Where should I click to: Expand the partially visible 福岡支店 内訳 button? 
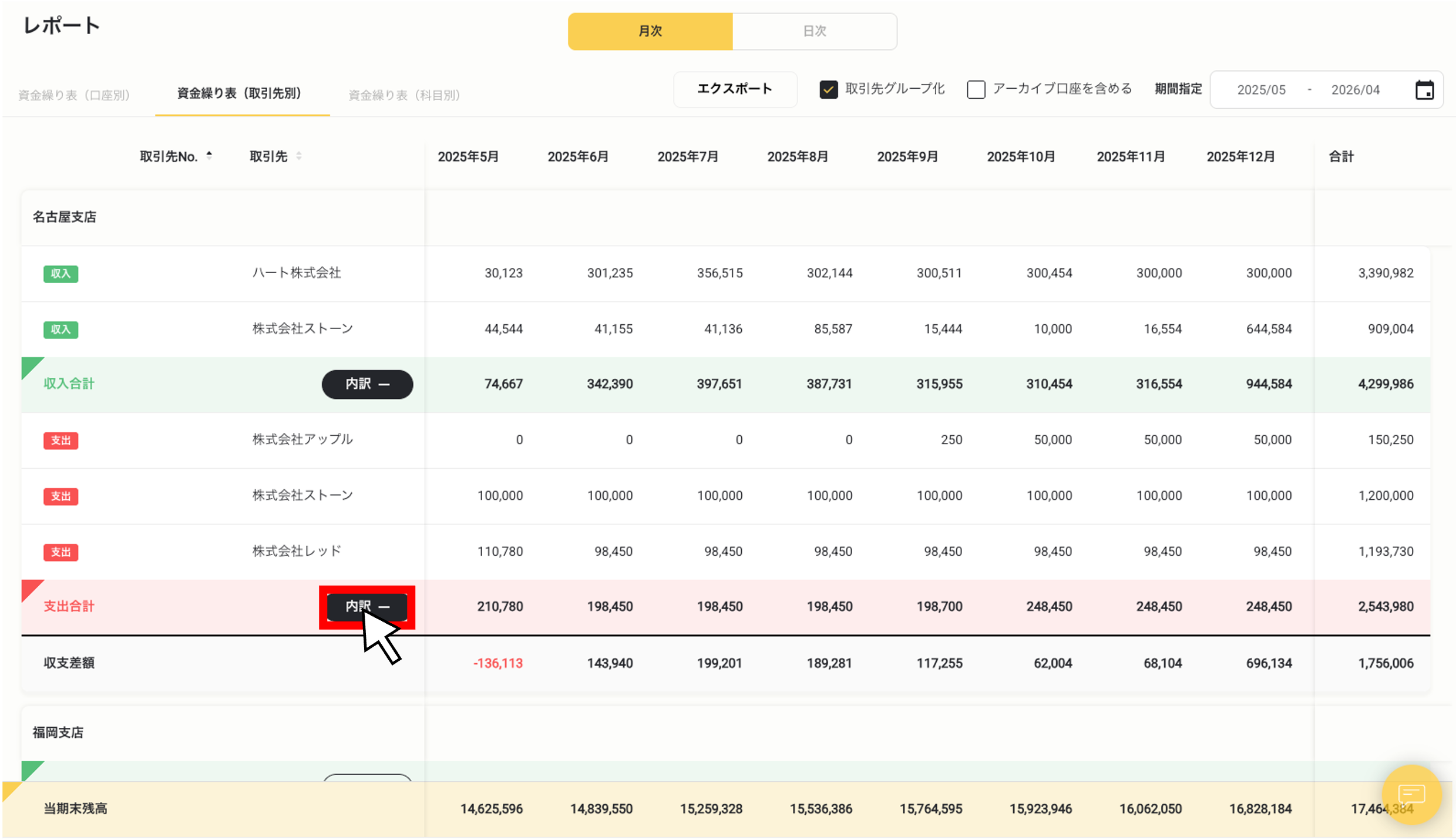click(x=367, y=777)
